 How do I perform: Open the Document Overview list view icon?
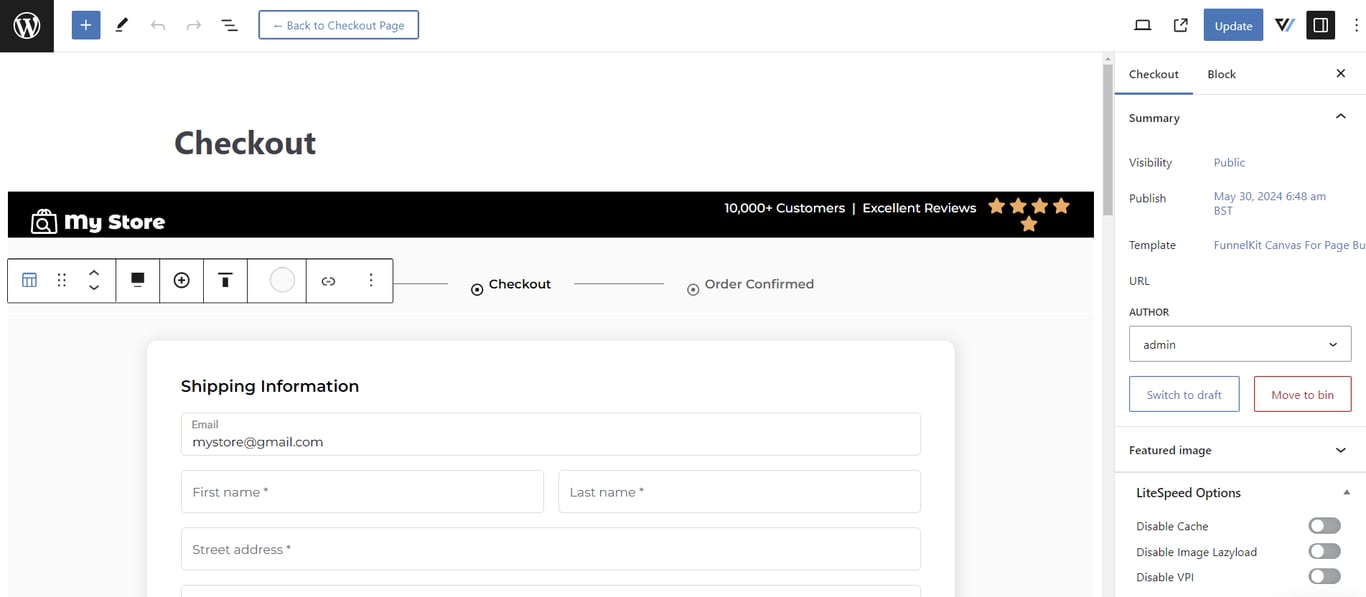(229, 24)
